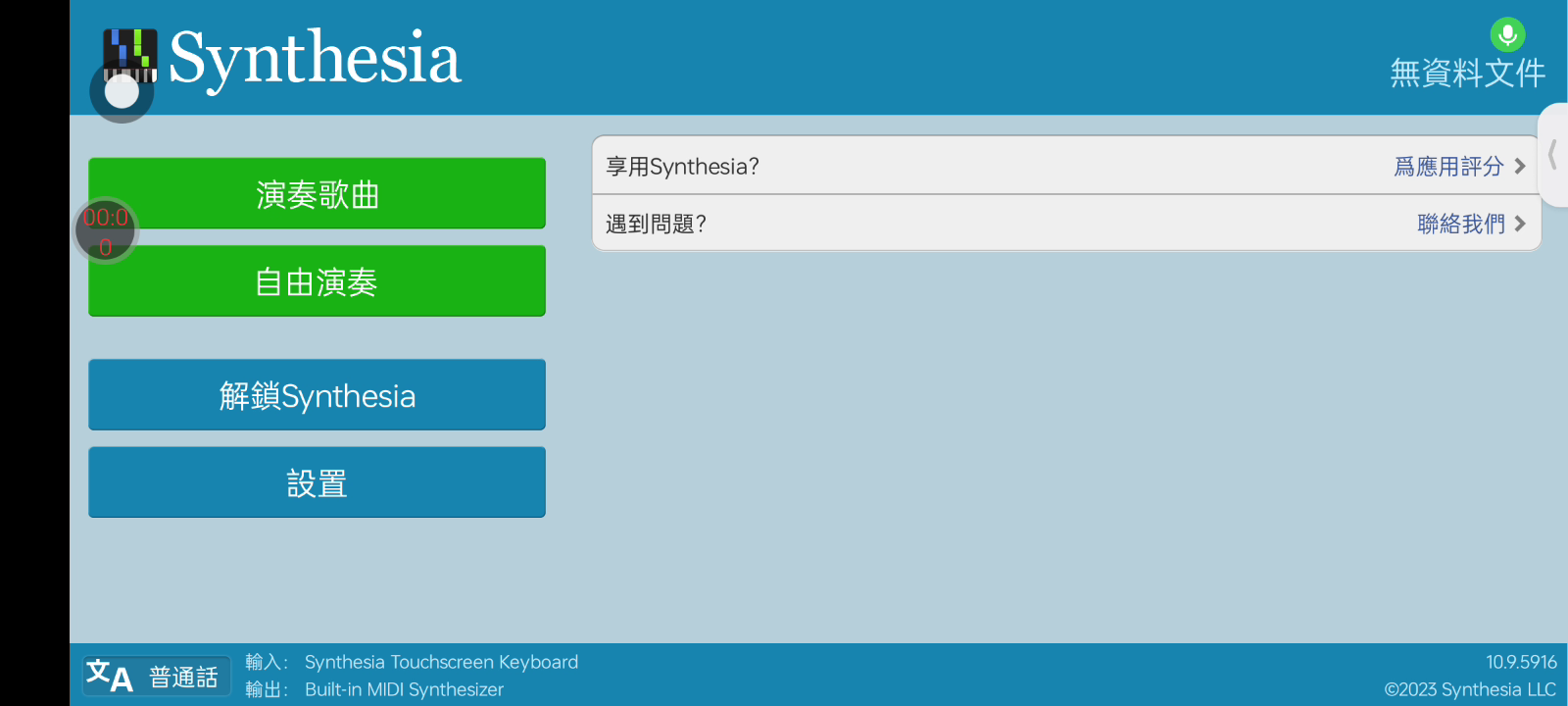
Task: Select the 爲應用評分 rate app link
Action: coord(1448,167)
